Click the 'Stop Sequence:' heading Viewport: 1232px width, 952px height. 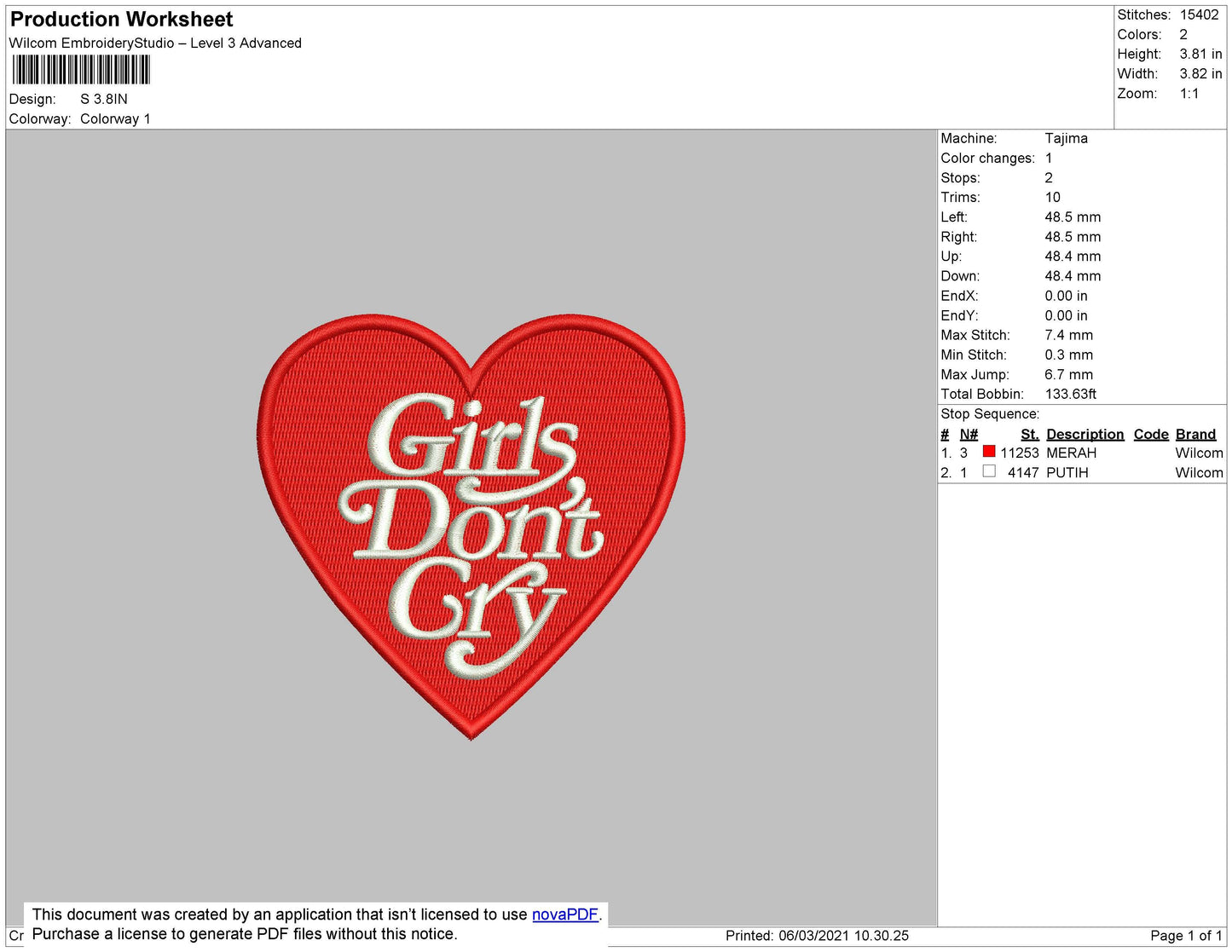click(x=990, y=414)
